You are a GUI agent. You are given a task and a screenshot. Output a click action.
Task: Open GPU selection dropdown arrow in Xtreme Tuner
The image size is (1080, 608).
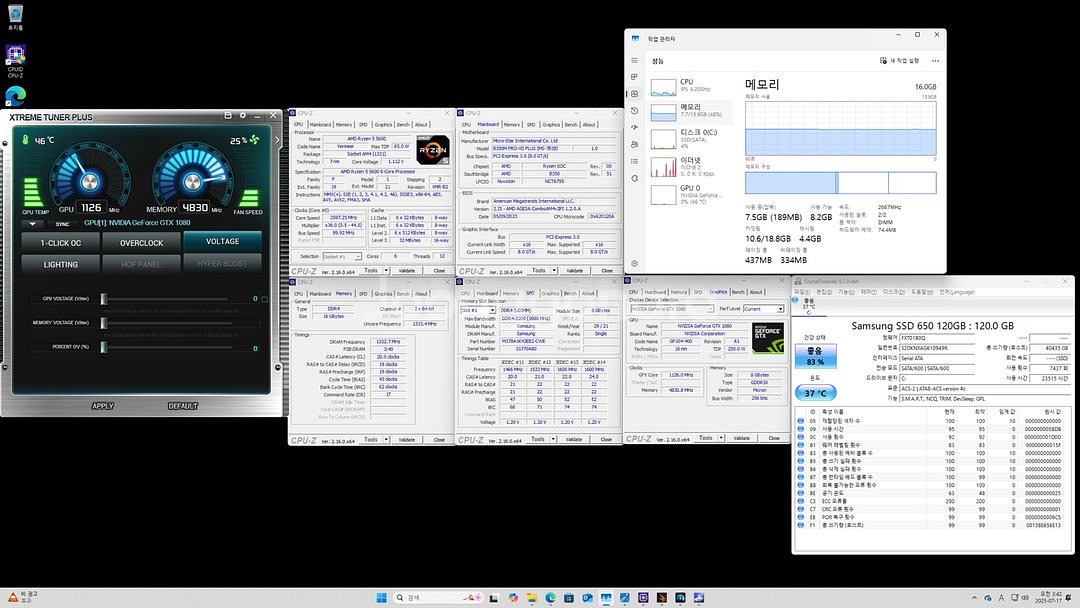(x=32, y=224)
